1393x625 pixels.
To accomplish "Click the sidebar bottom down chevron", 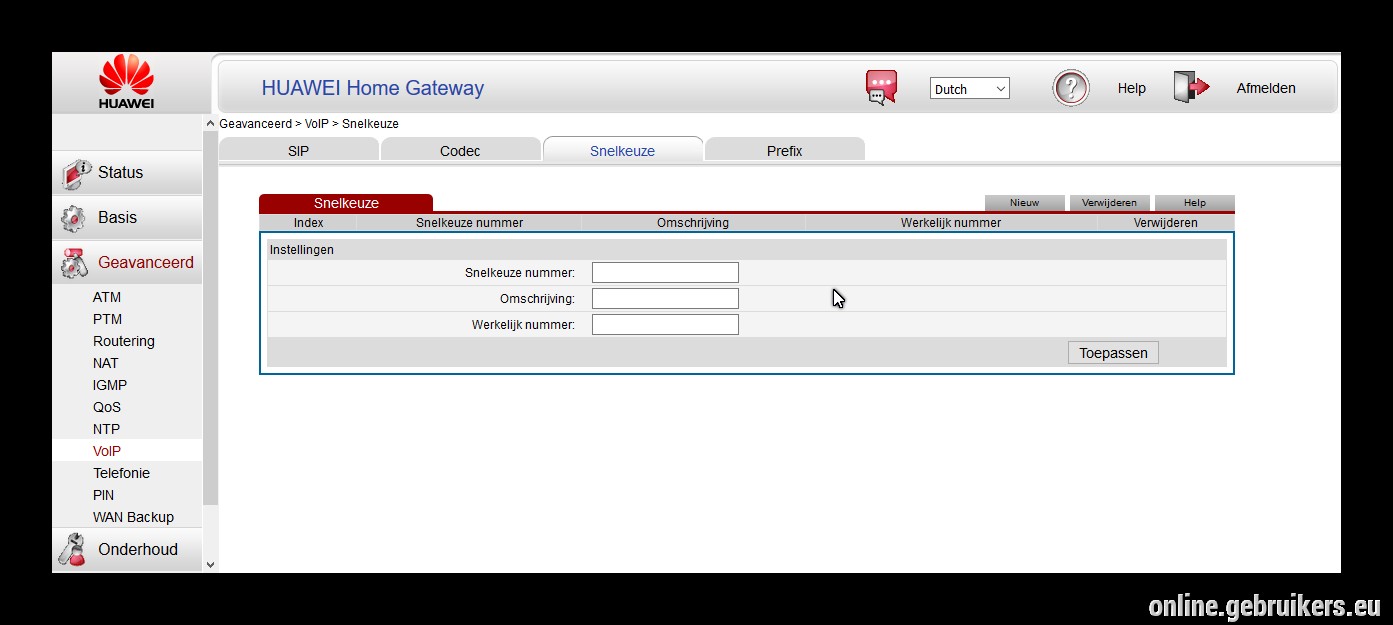I will coord(210,565).
